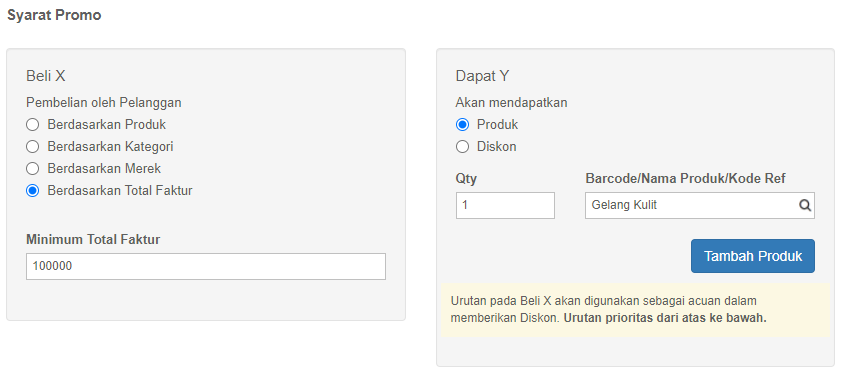Screen dimensions: 841x373
Task: Click the Barcode/Nama Produk/Kode Ref label
Action: 685,179
